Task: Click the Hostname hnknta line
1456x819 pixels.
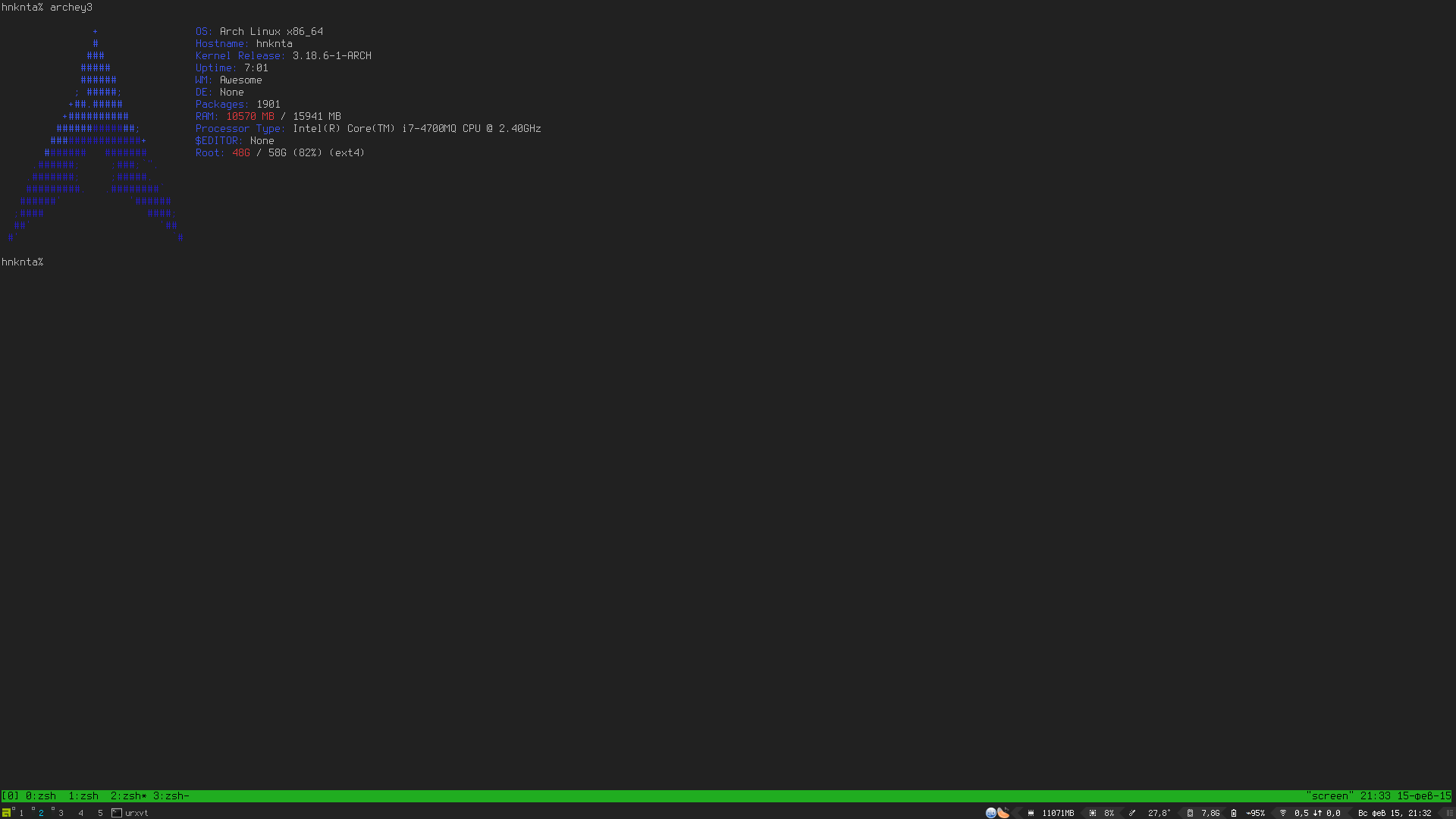Action: coord(244,44)
